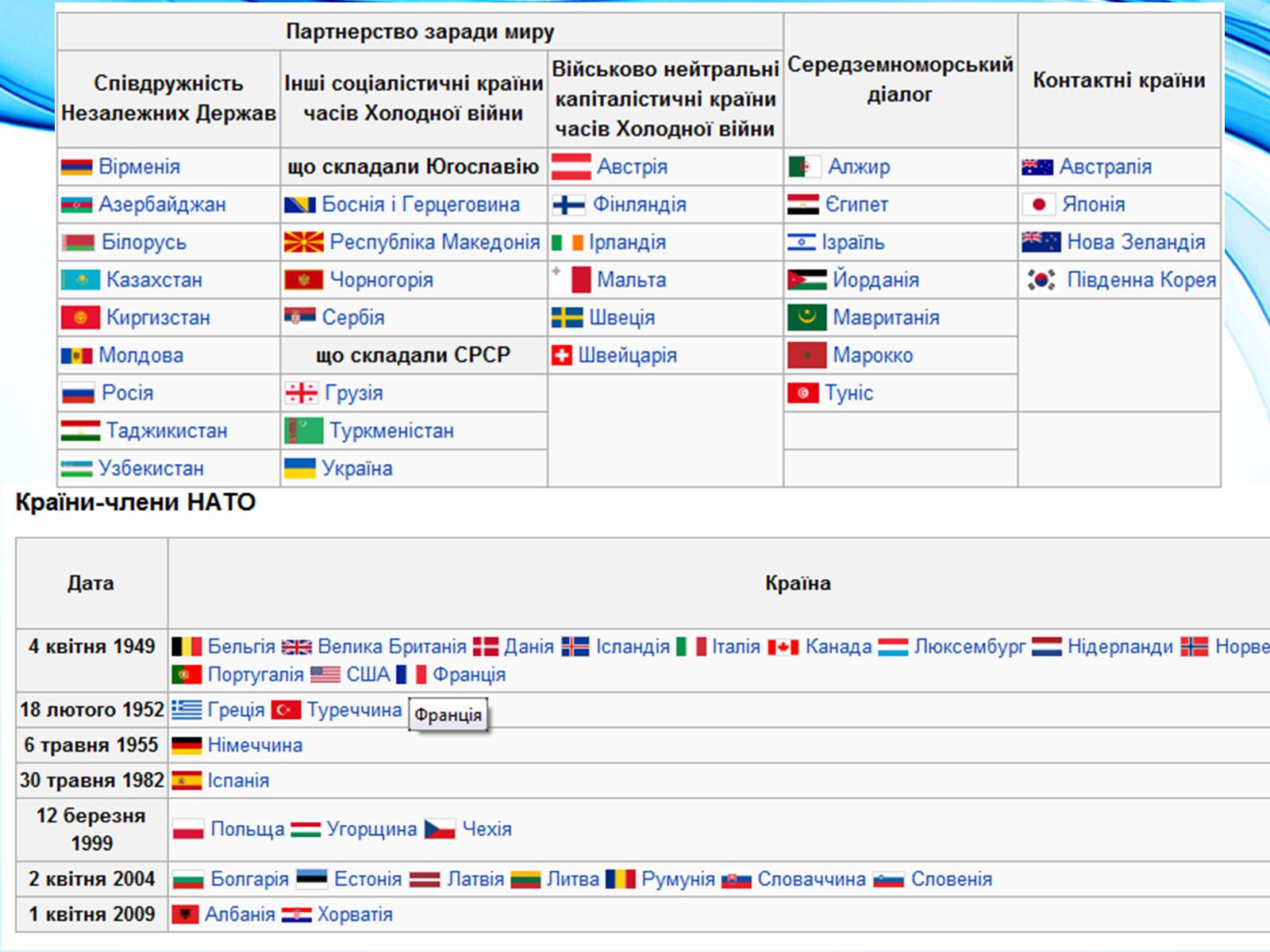Follow the Італія link
1270x952 pixels.
coord(736,647)
